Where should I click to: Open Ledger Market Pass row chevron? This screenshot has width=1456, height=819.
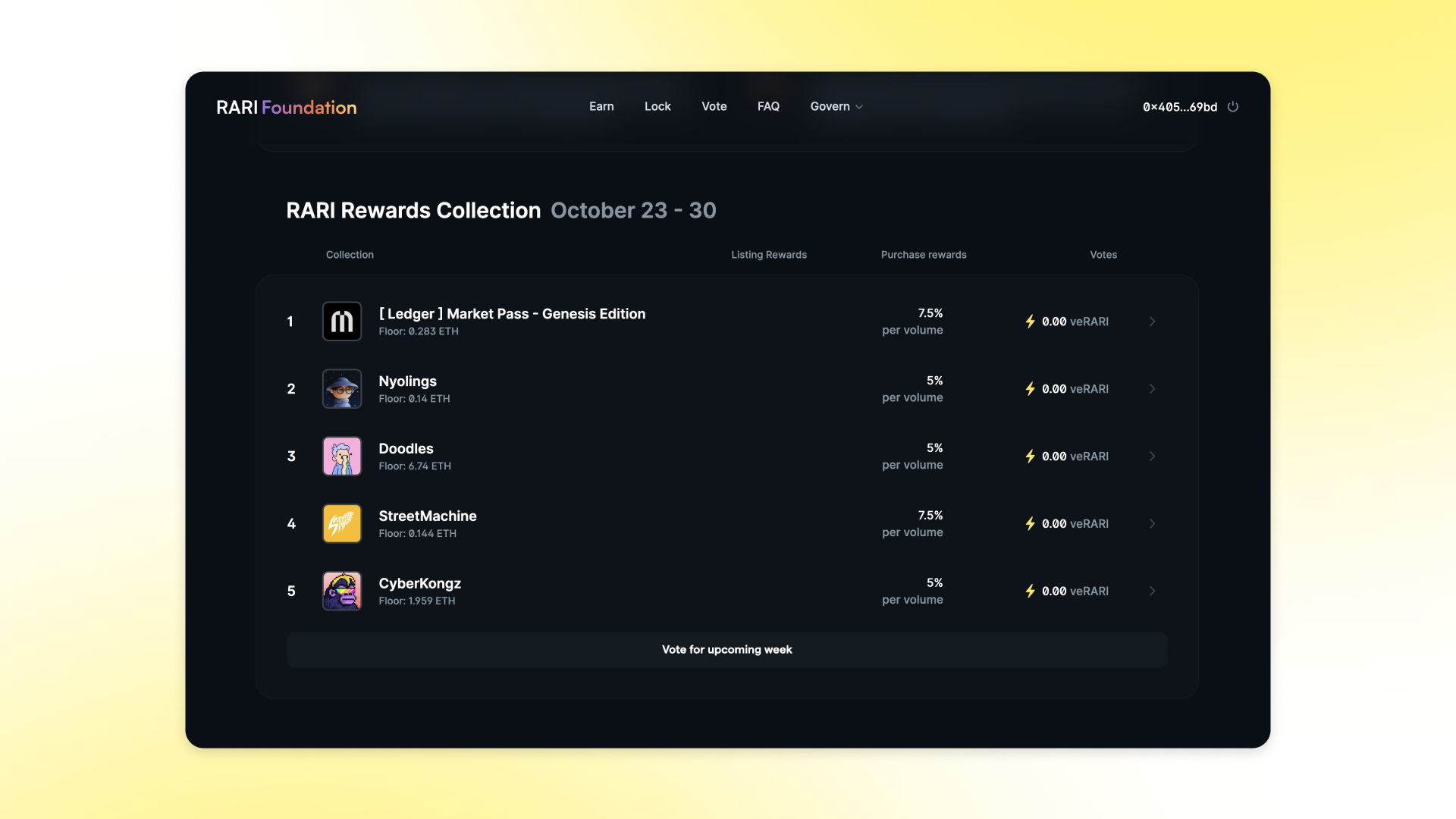tap(1152, 322)
